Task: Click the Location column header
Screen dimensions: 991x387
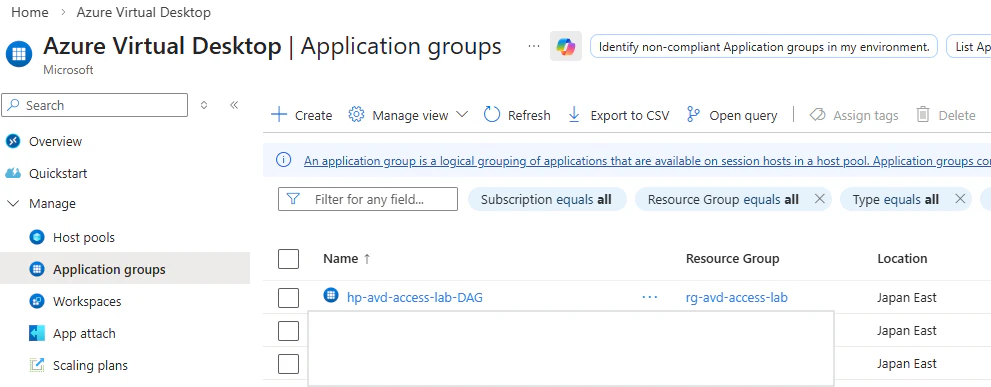Action: [x=902, y=259]
